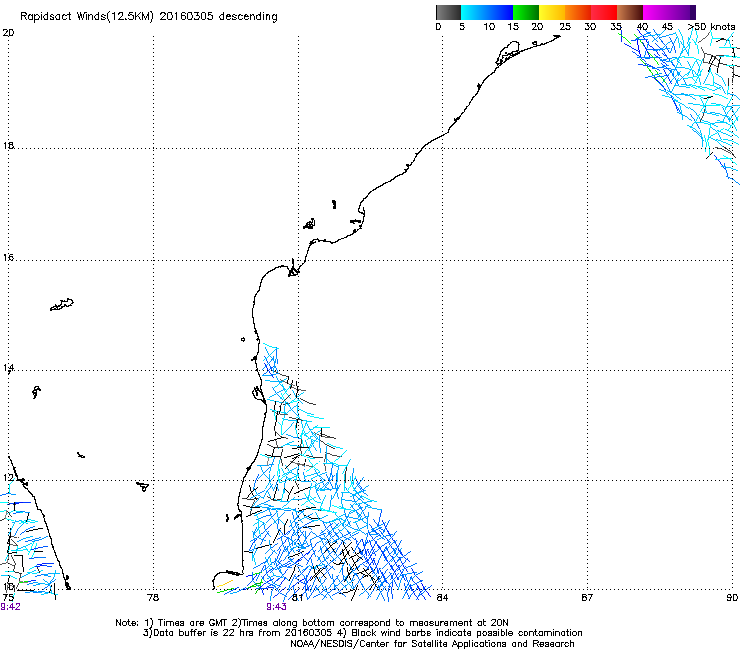Click the '>50 knots' legend label

point(712,27)
